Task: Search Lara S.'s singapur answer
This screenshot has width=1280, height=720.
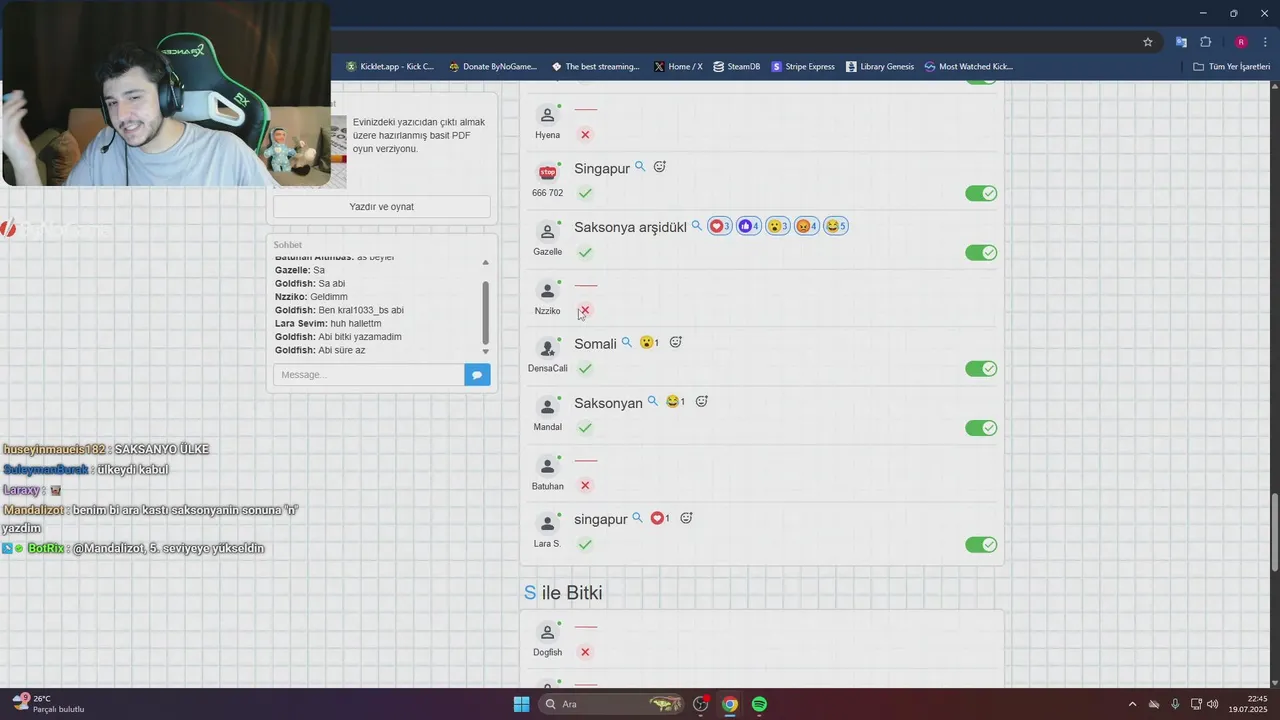Action: 637,518
